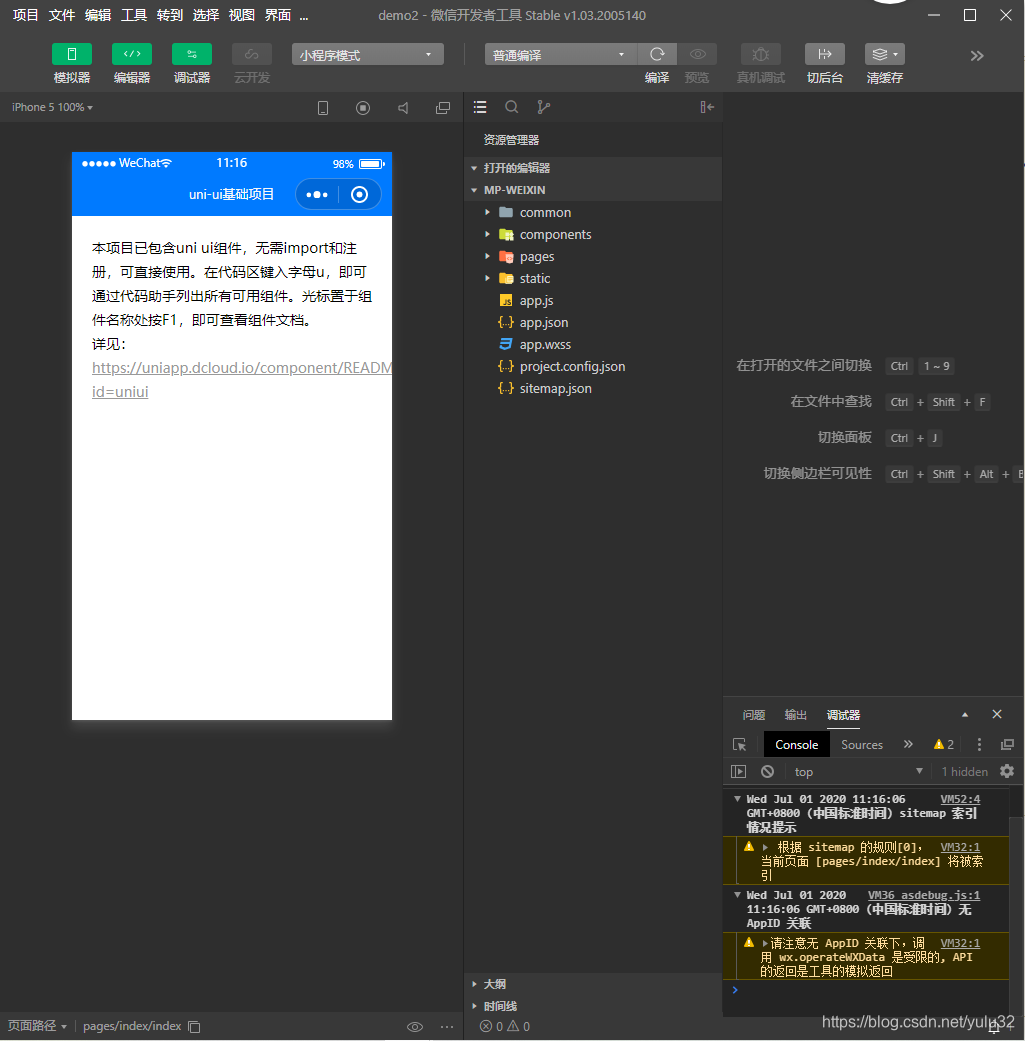This screenshot has width=1025, height=1041.
Task: Click the search icon in the explorer sidebar
Action: (512, 107)
